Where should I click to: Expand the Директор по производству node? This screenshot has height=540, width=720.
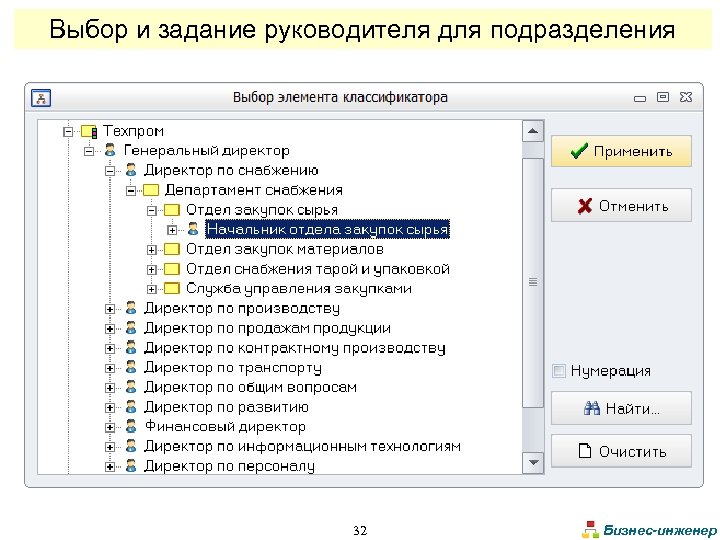110,309
